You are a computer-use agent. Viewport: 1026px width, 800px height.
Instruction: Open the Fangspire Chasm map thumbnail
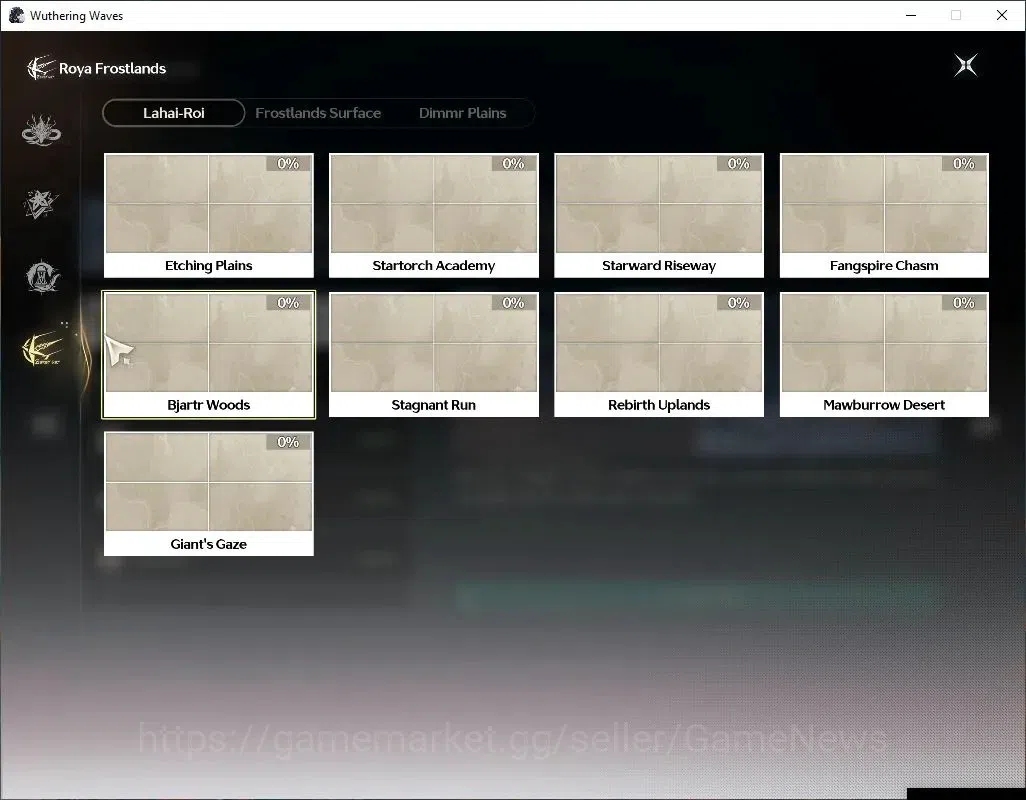coord(884,203)
